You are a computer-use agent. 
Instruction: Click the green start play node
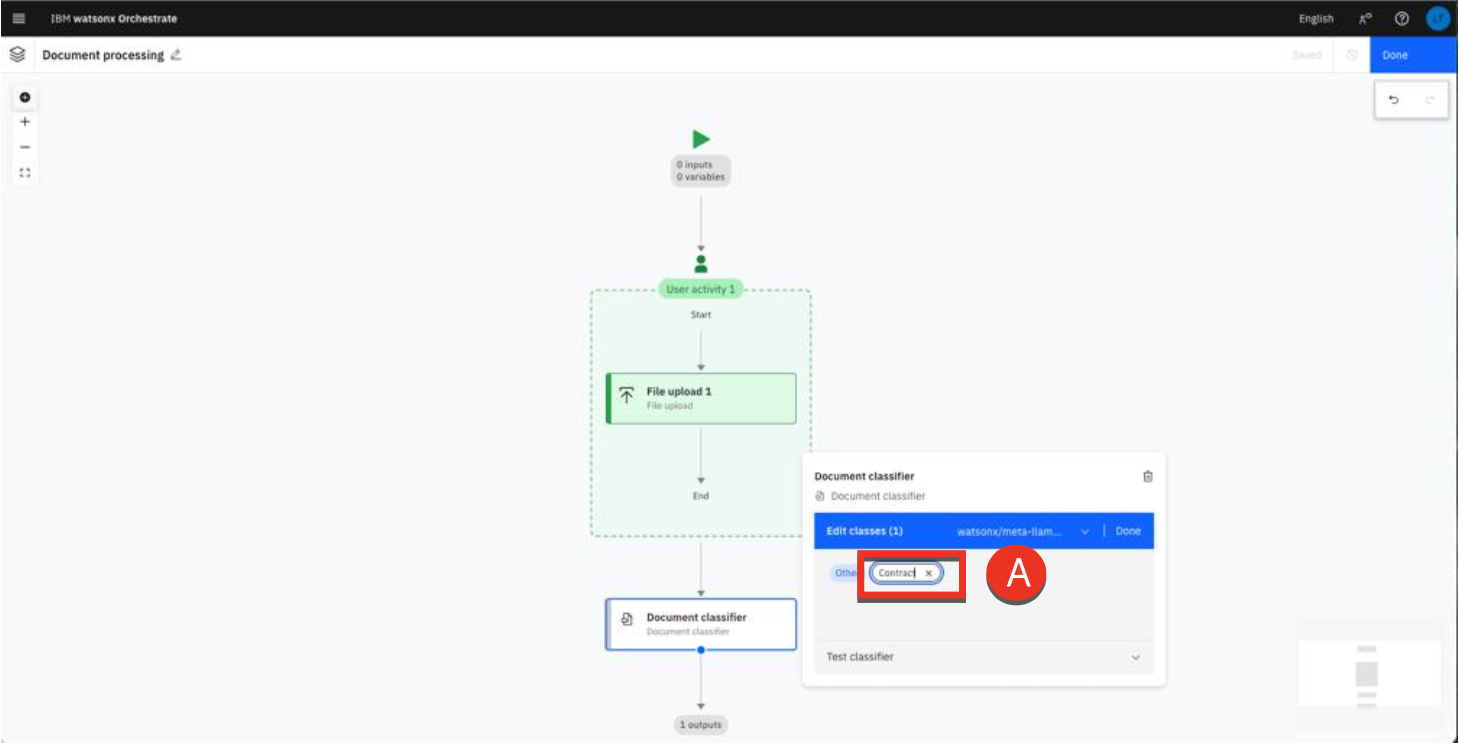pos(701,139)
